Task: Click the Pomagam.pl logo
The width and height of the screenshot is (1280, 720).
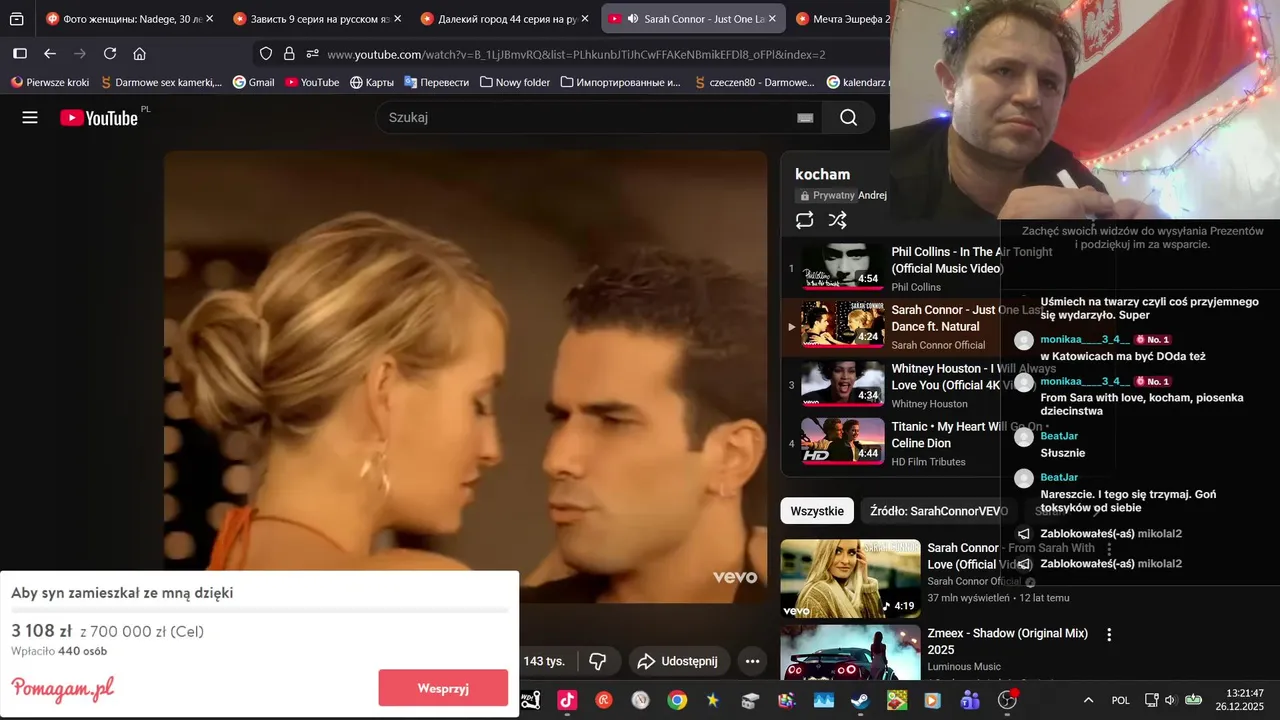Action: point(63,688)
